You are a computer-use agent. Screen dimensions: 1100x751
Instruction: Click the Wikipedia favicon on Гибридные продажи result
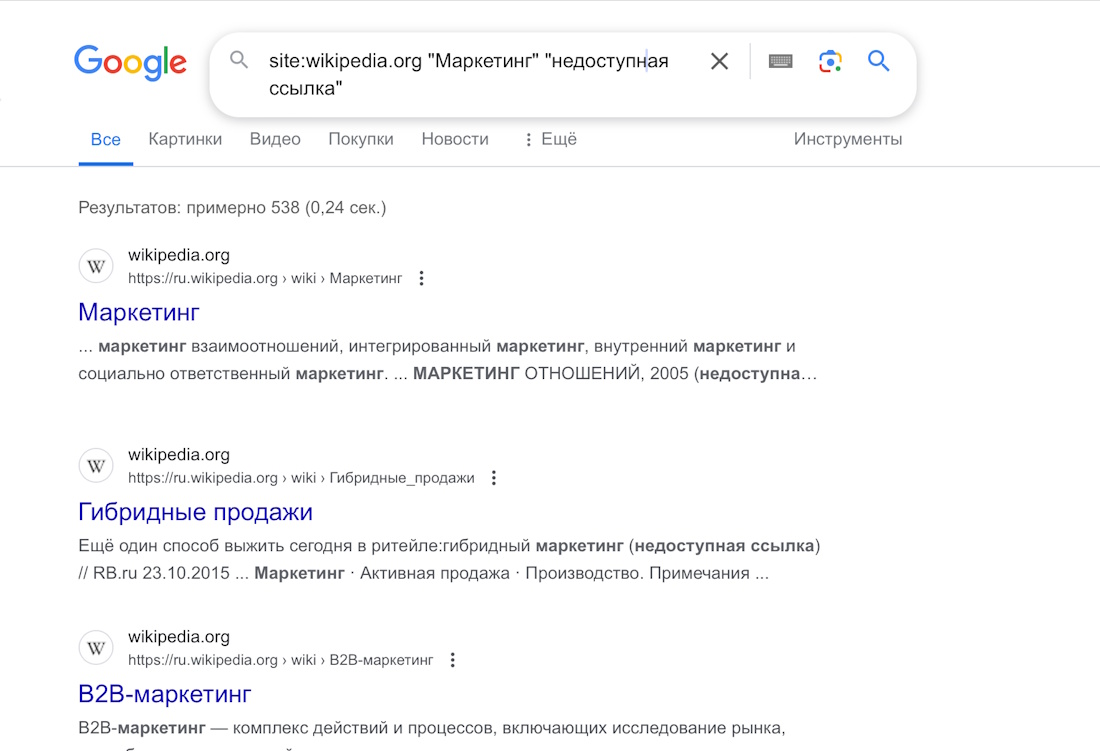(x=95, y=465)
